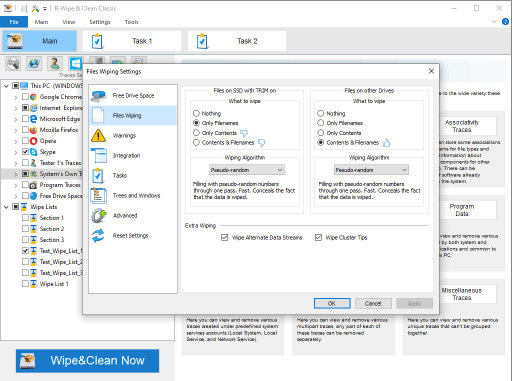
Task: Open help via the blue question mark icon
Action: 505,22
